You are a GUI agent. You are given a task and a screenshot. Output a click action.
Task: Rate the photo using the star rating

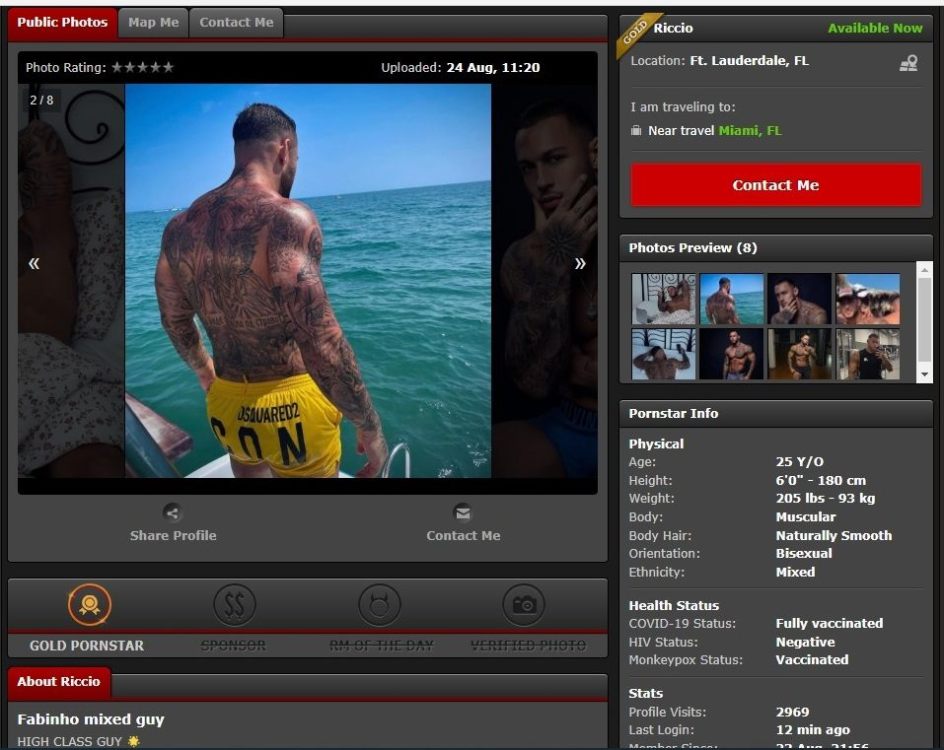pyautogui.click(x=142, y=68)
